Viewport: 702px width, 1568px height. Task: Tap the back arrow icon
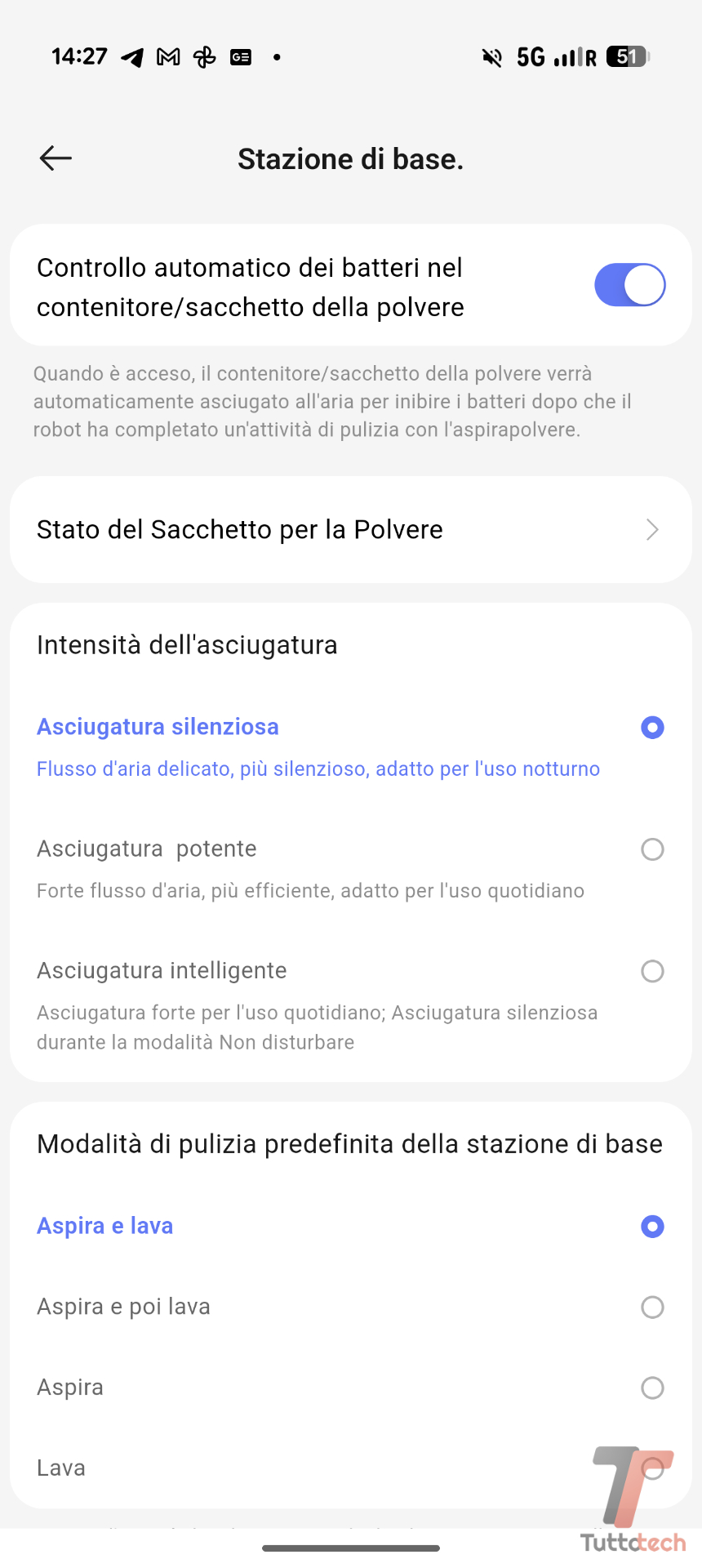(x=56, y=158)
